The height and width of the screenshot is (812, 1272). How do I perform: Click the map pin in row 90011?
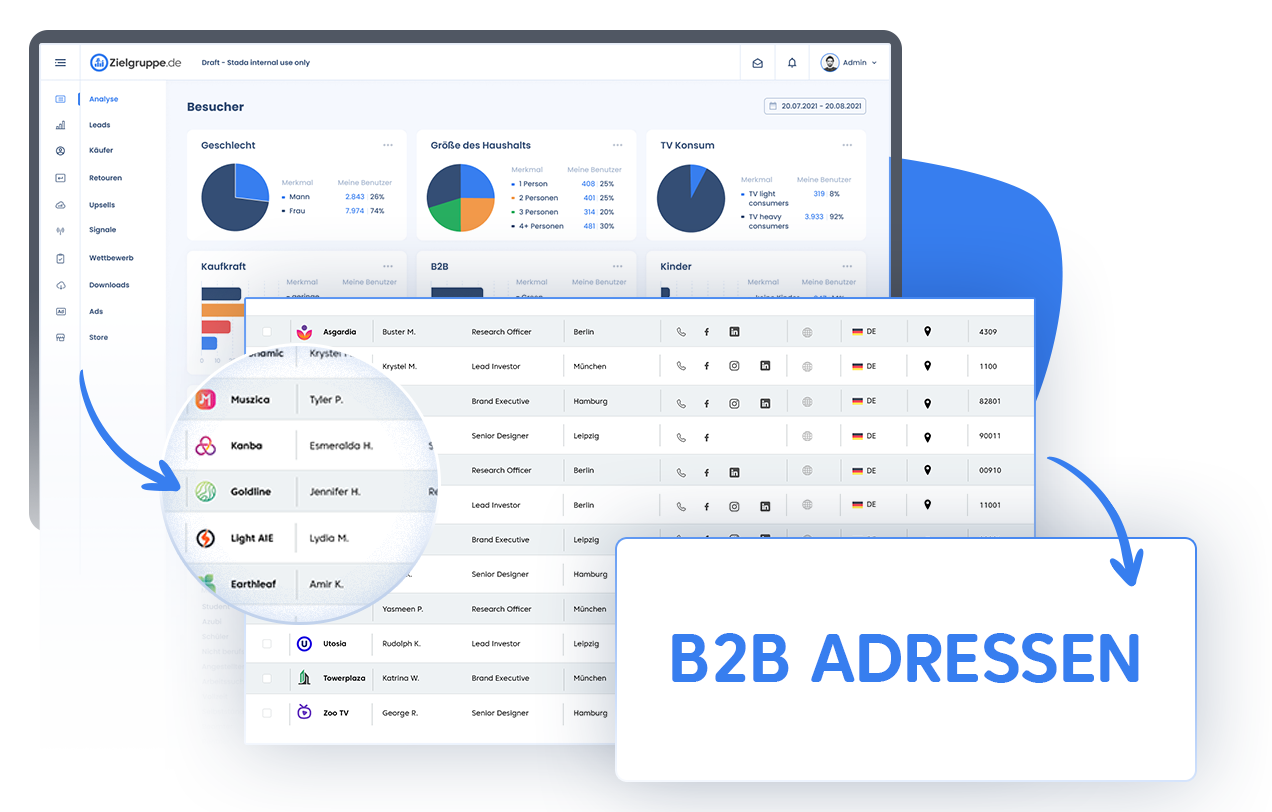point(927,437)
